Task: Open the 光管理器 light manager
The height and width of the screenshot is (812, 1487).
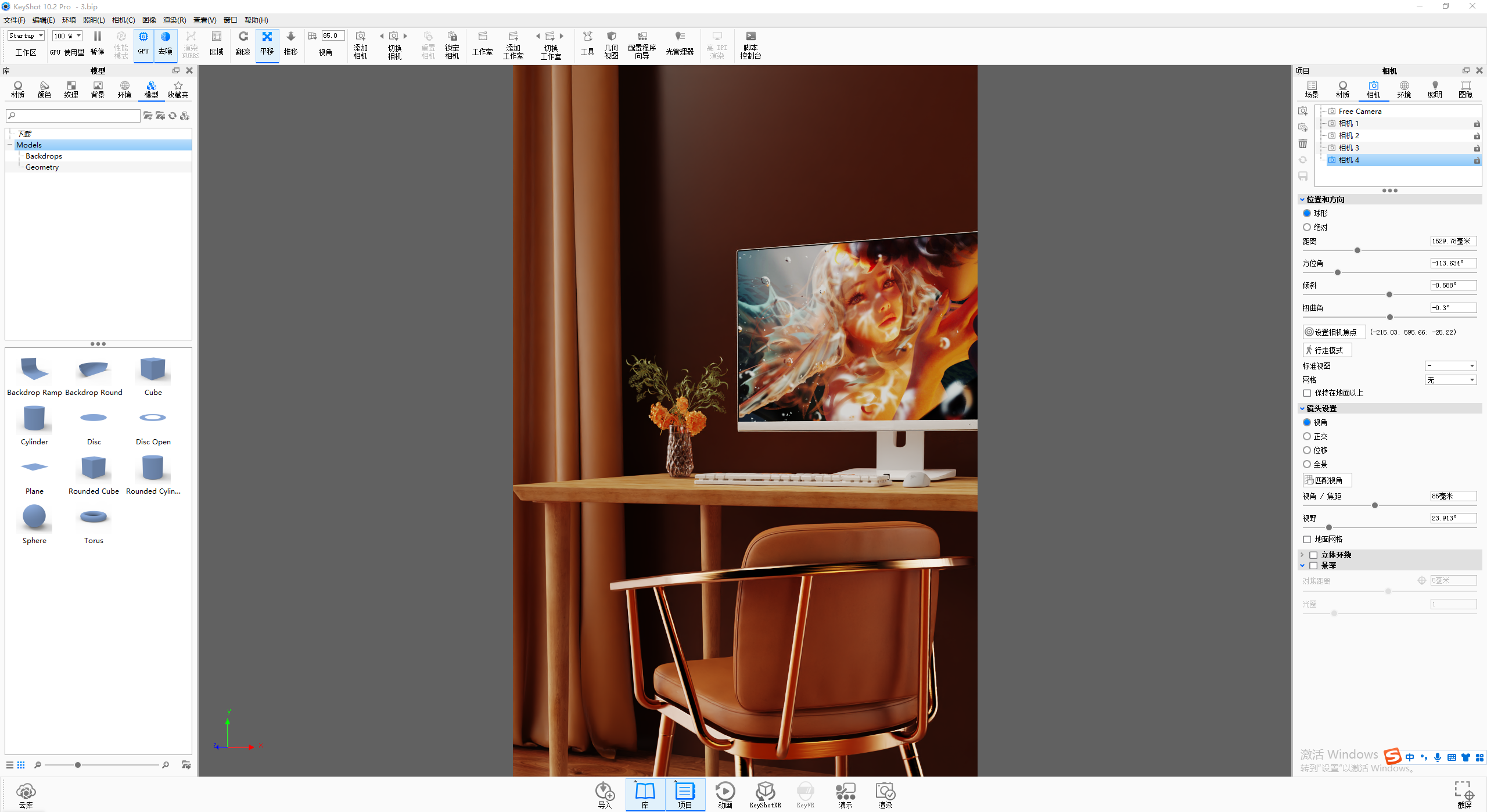Action: click(x=680, y=44)
